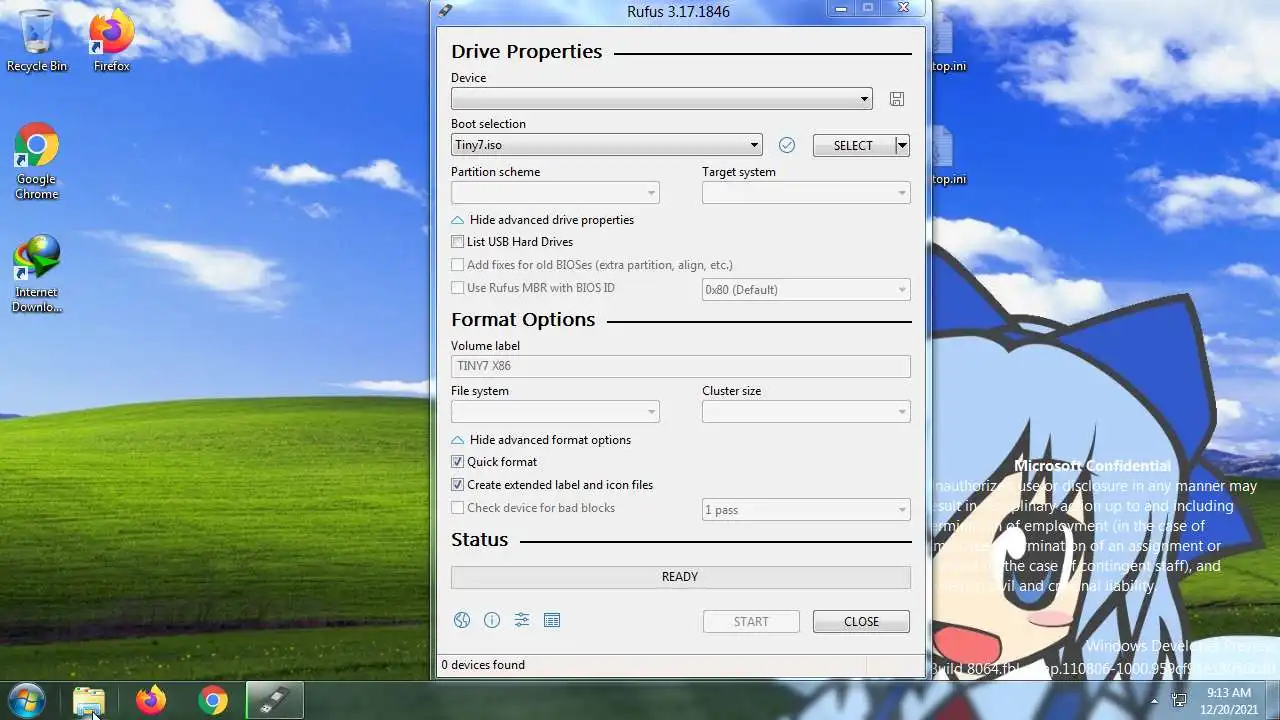Click the Windows Start orb

point(27,699)
